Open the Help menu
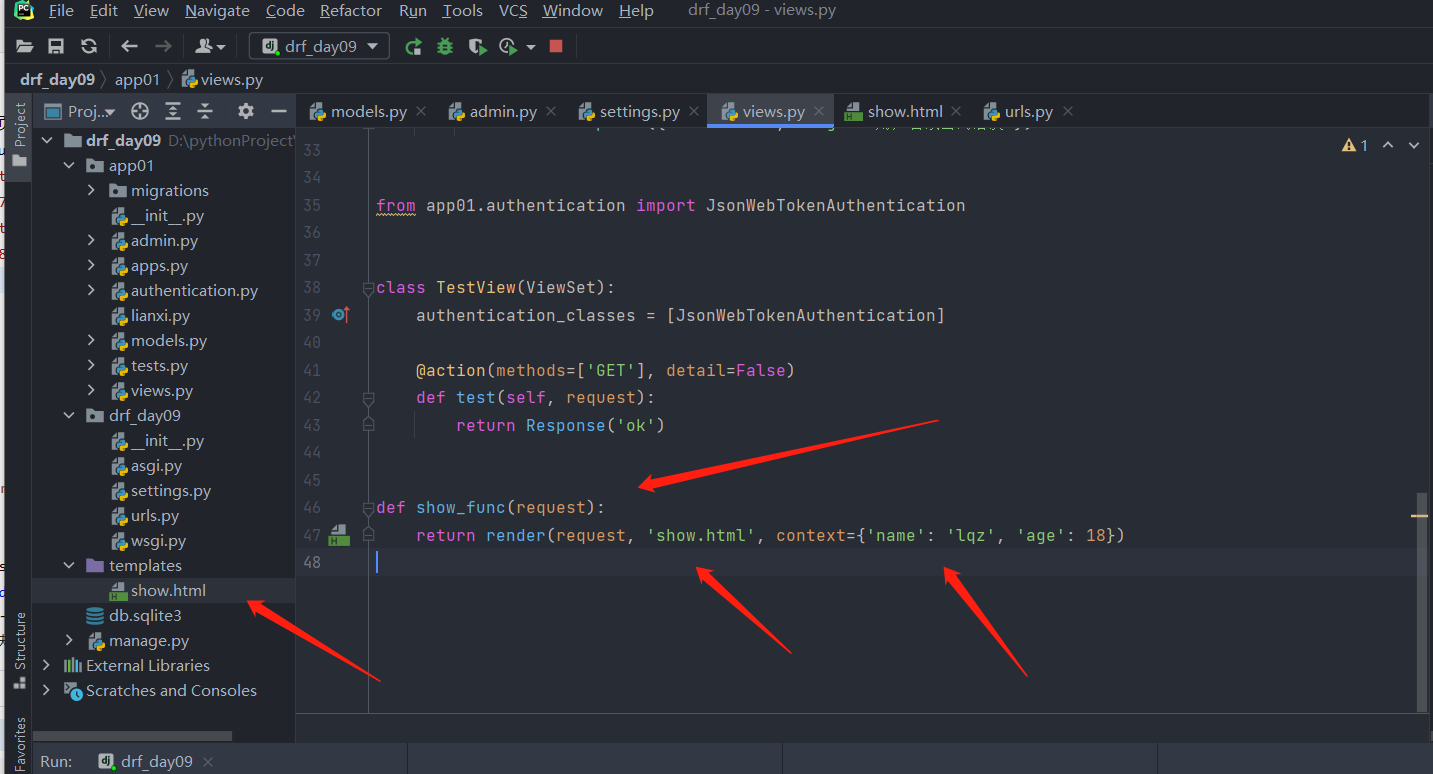The width and height of the screenshot is (1433, 774). pyautogui.click(x=636, y=11)
